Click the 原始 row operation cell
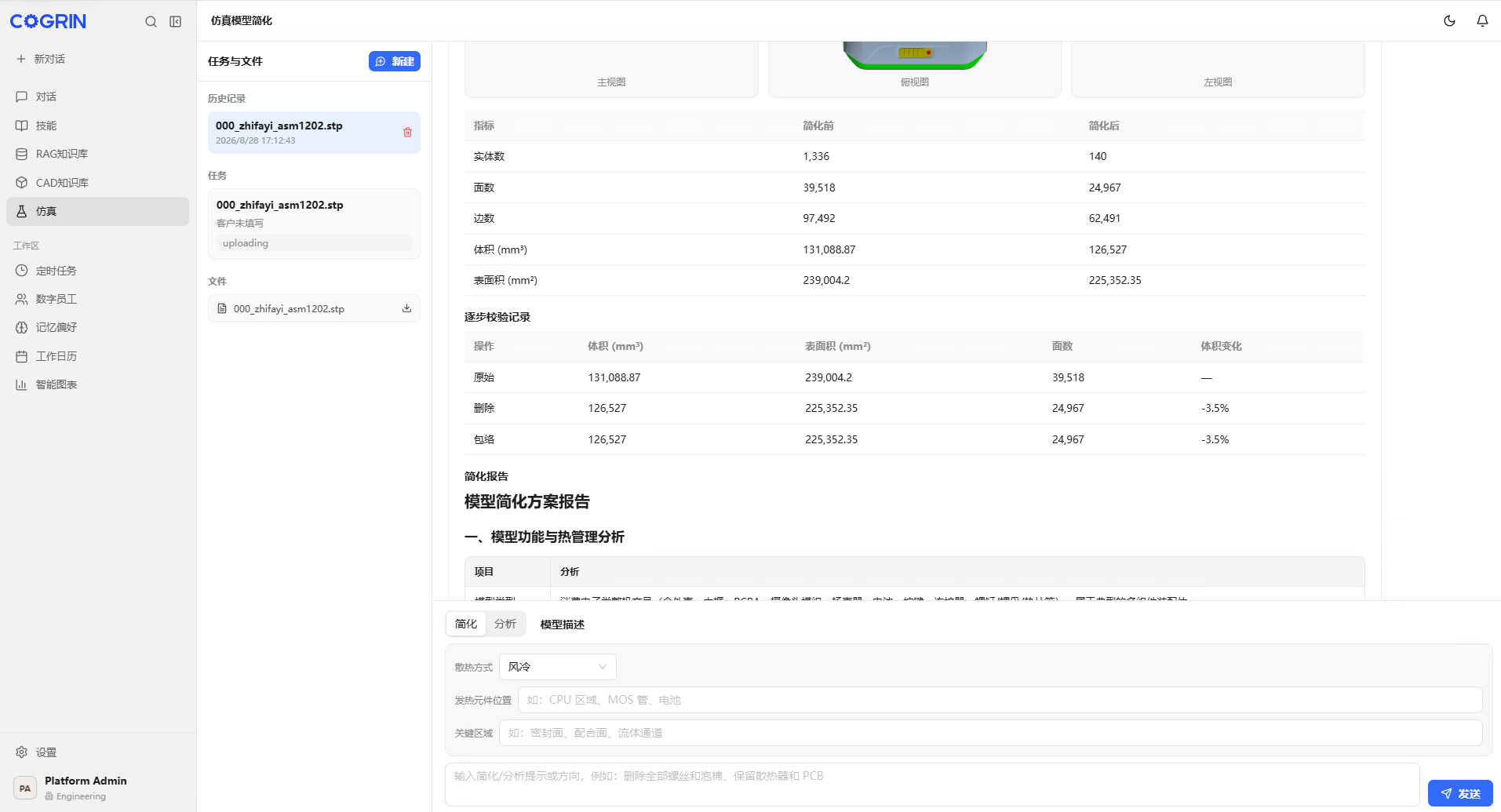 pos(484,377)
